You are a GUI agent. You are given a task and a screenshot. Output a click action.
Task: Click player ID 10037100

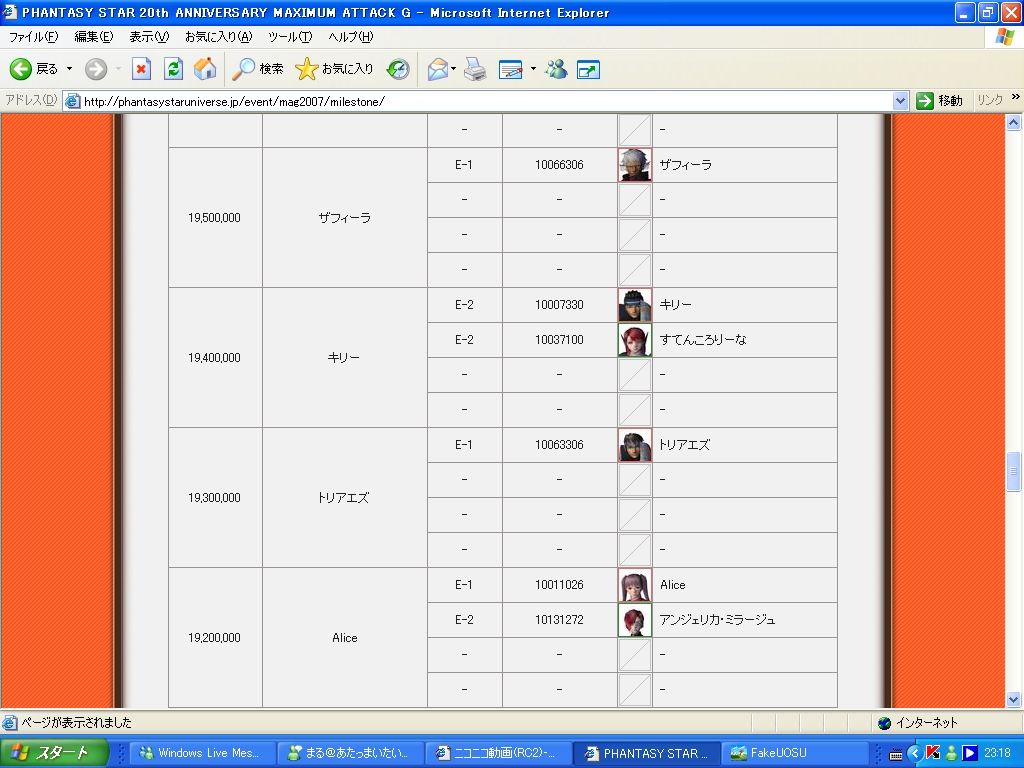pos(559,340)
